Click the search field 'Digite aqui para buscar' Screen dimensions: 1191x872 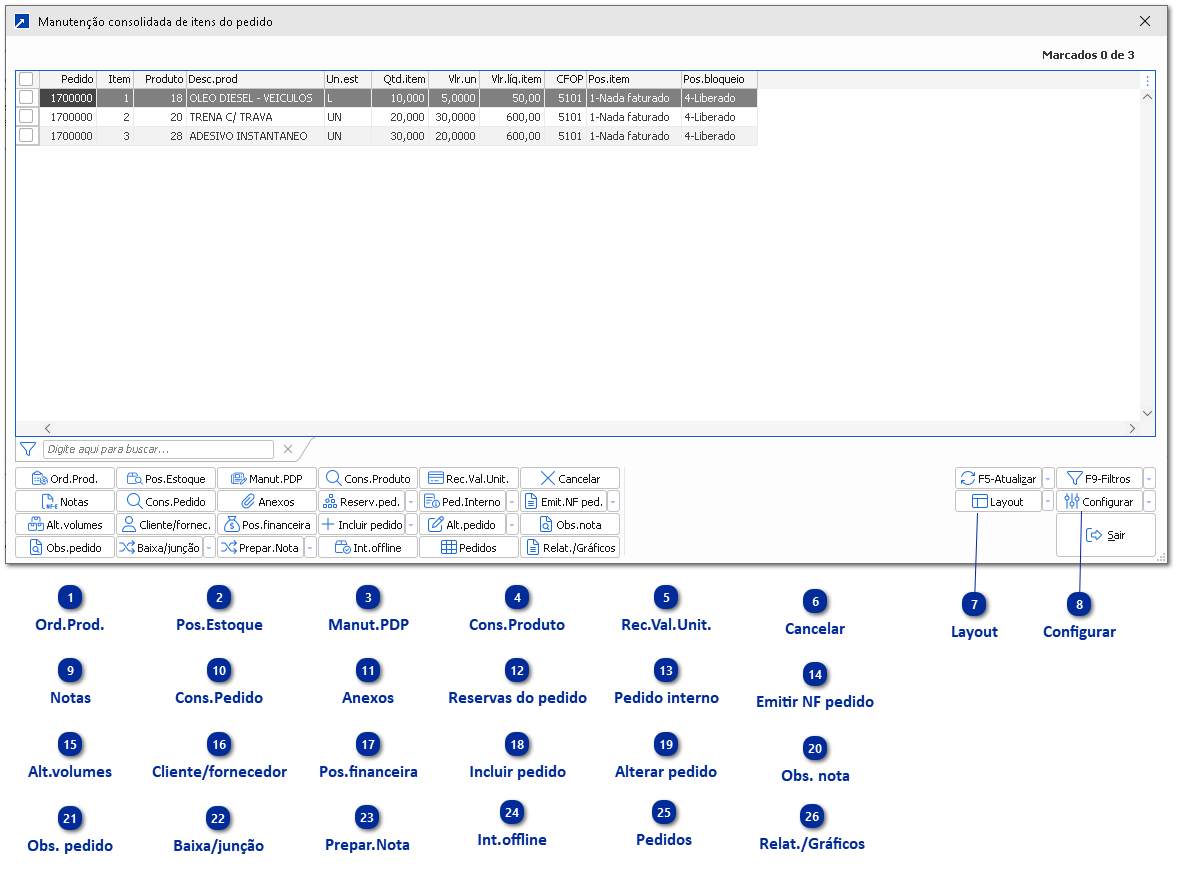tap(158, 450)
